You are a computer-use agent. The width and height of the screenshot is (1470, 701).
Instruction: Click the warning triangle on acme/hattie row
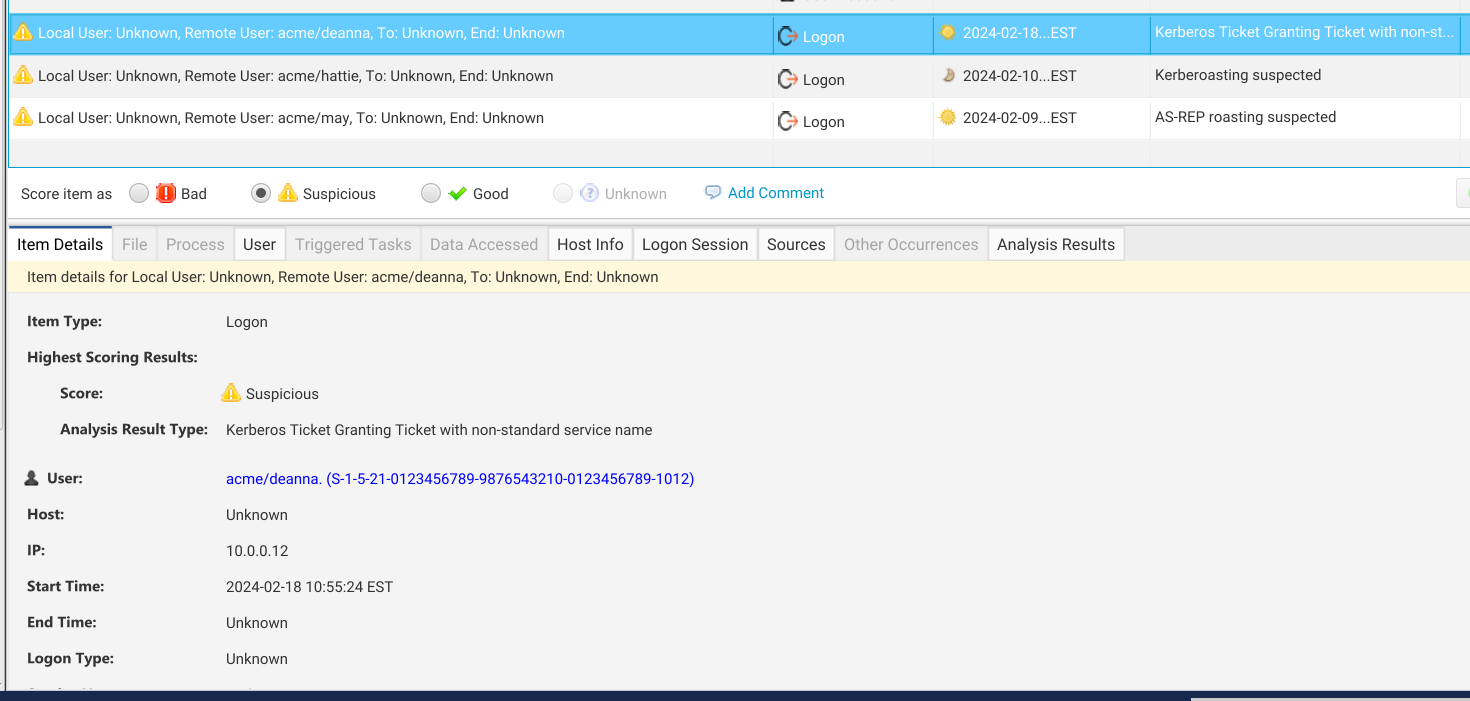21,74
